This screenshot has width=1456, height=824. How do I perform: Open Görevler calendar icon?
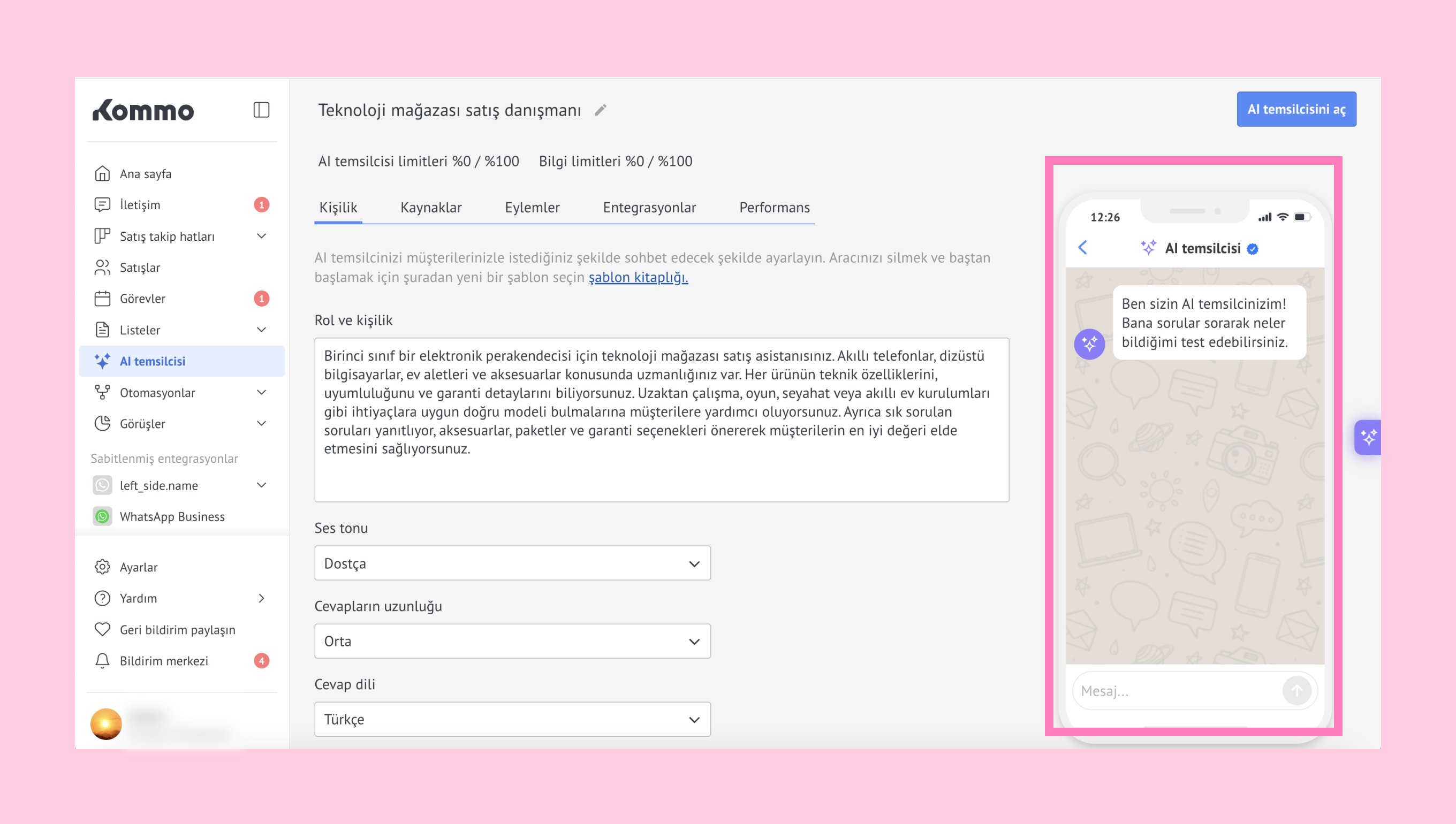(x=102, y=298)
